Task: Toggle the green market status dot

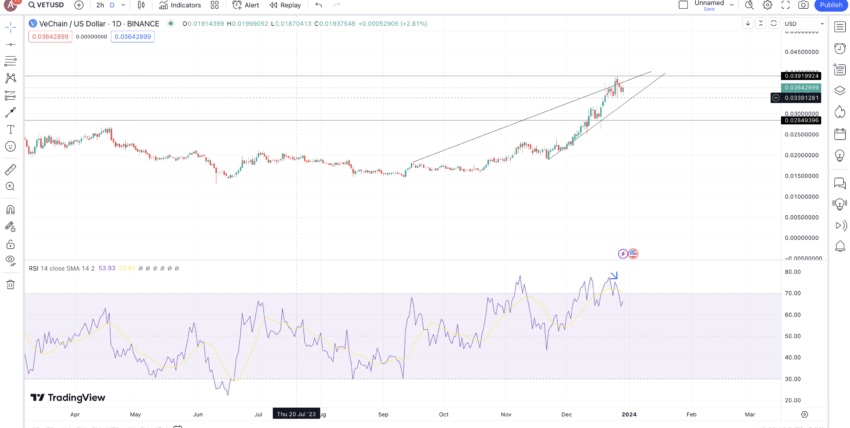Action: [x=171, y=23]
